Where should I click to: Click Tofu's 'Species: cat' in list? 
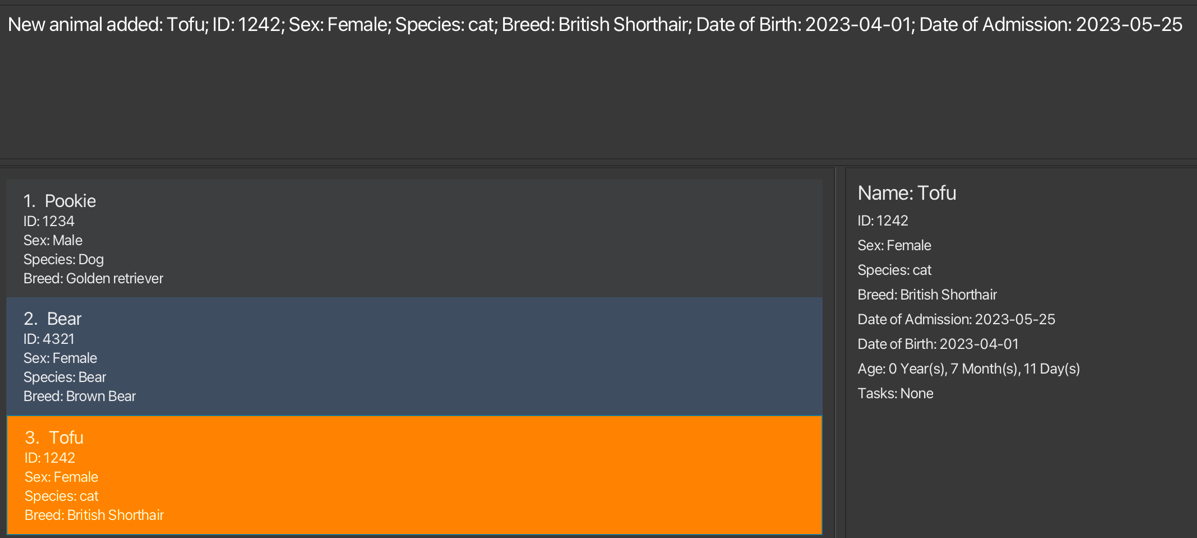(x=61, y=496)
